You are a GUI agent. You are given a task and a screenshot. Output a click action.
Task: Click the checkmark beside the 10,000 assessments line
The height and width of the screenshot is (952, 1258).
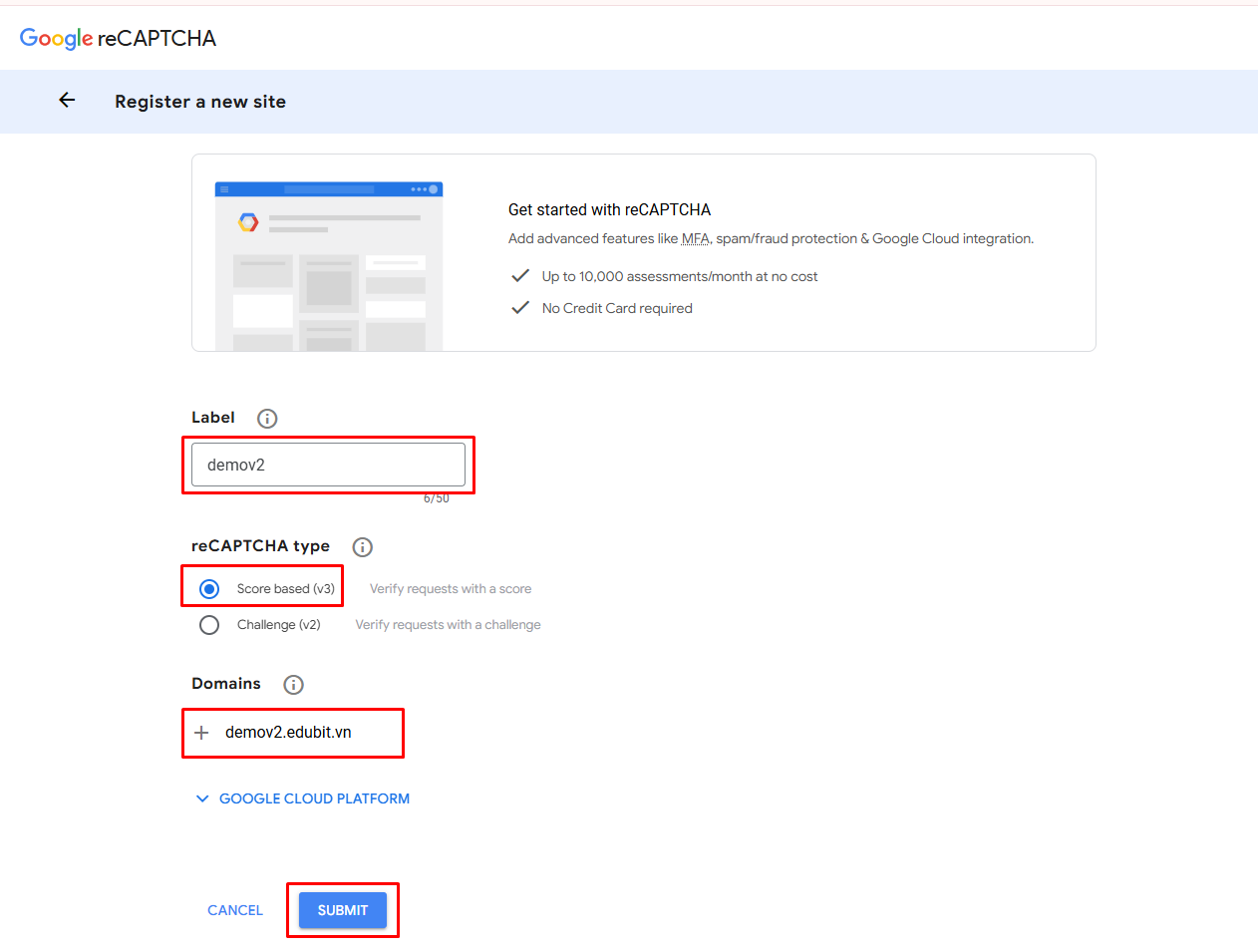(x=519, y=276)
